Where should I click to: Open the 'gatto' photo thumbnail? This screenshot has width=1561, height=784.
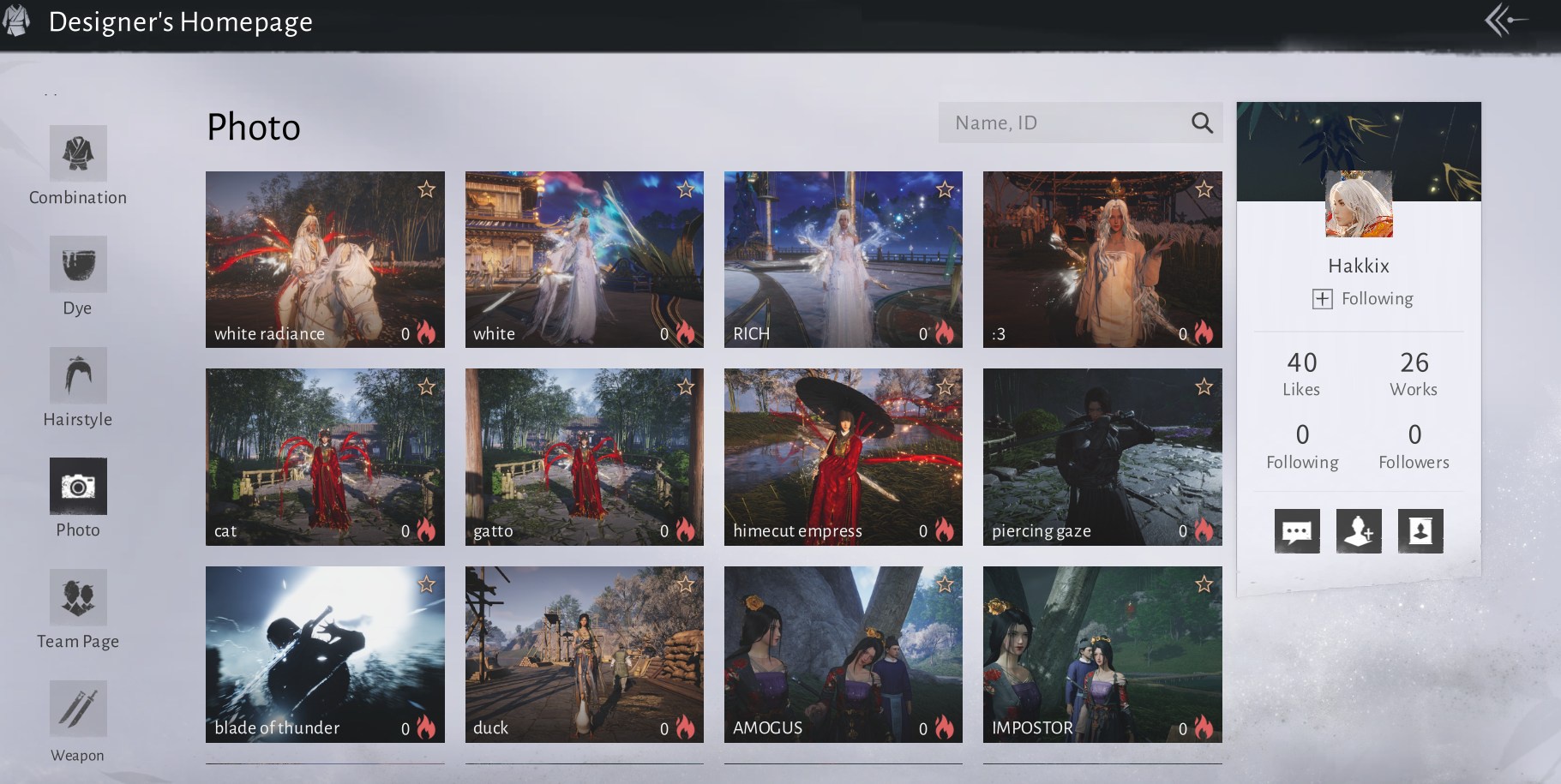pyautogui.click(x=585, y=457)
